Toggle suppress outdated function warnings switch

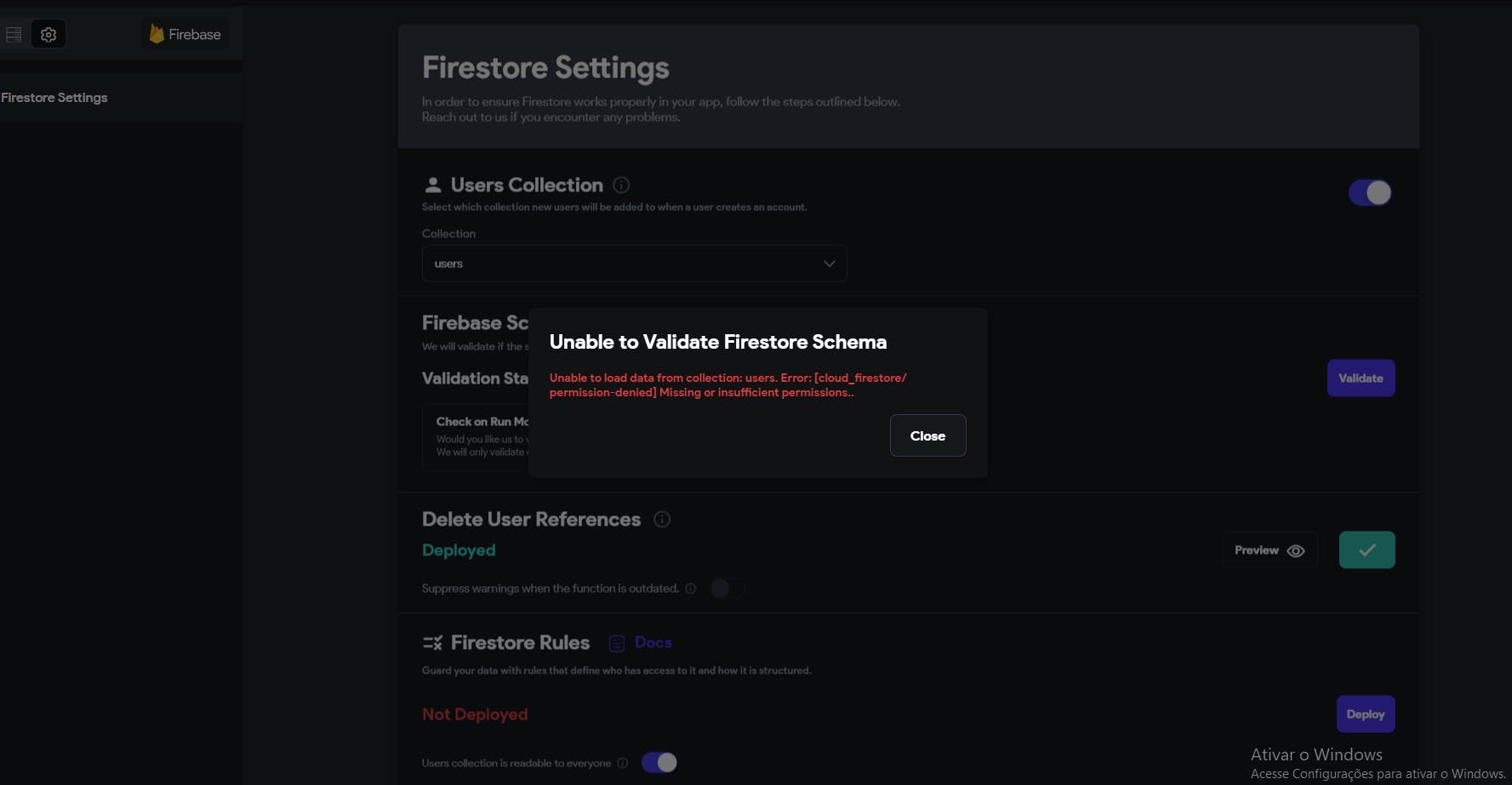click(727, 589)
